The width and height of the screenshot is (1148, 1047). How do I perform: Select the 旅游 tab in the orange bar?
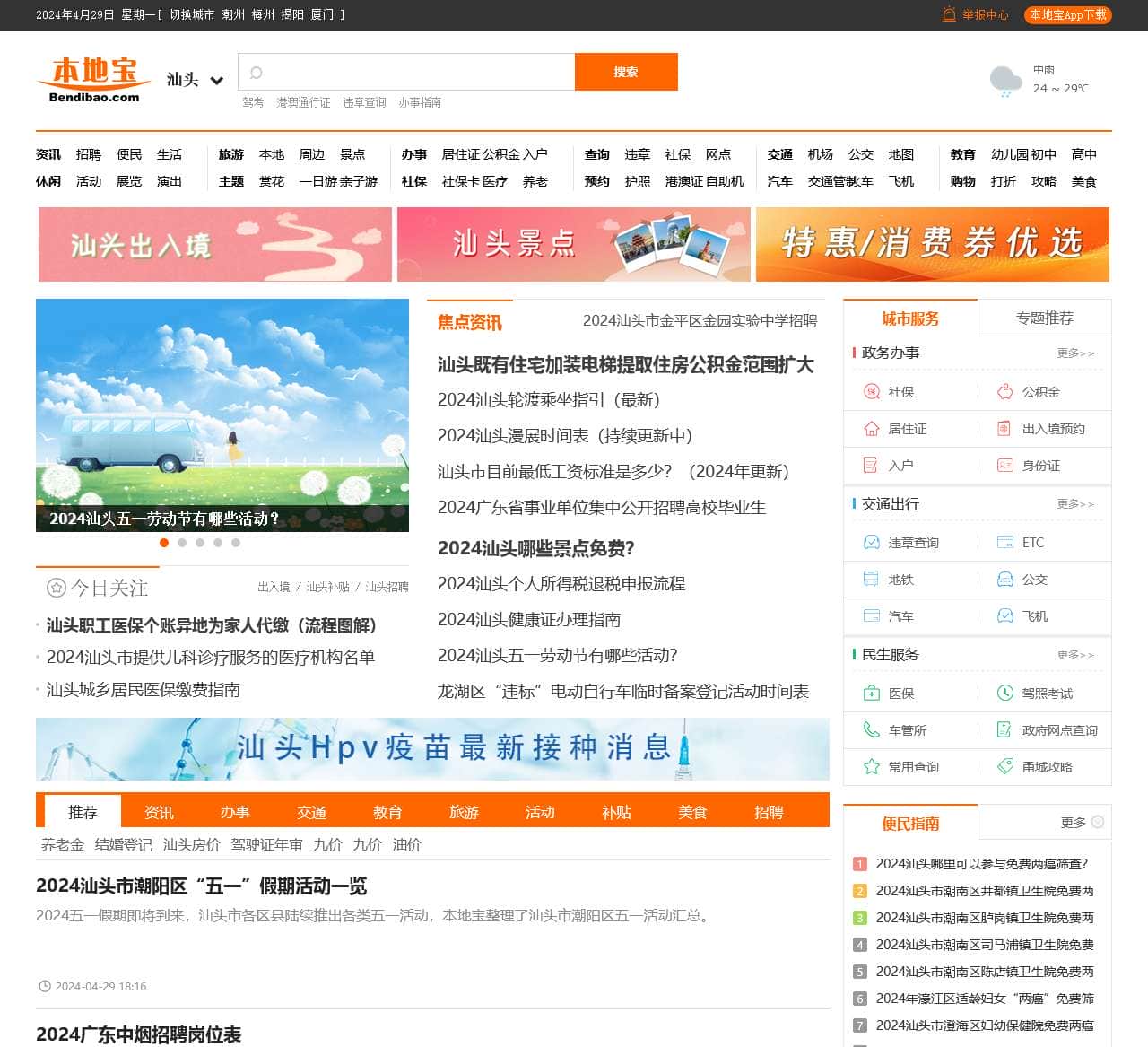[x=464, y=812]
